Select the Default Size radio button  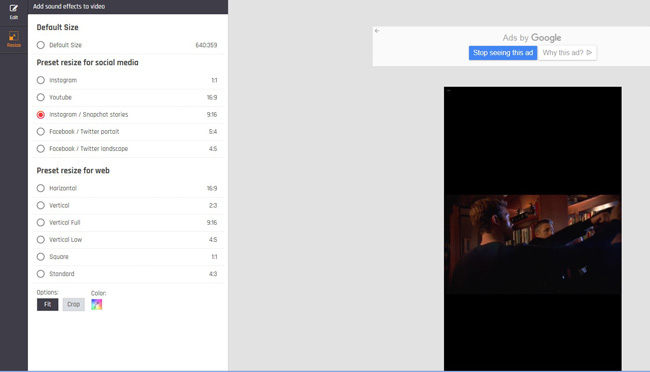(41, 45)
